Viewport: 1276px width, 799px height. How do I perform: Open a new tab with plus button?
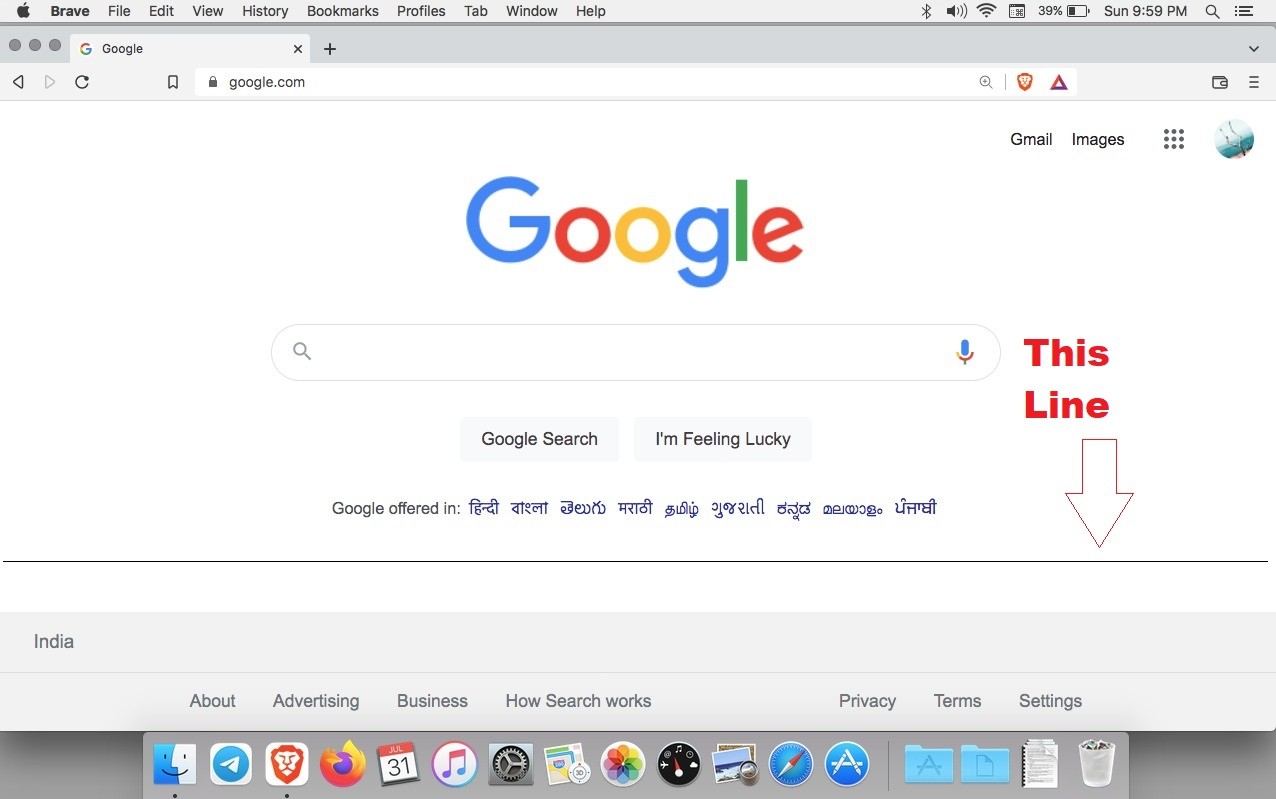point(330,48)
